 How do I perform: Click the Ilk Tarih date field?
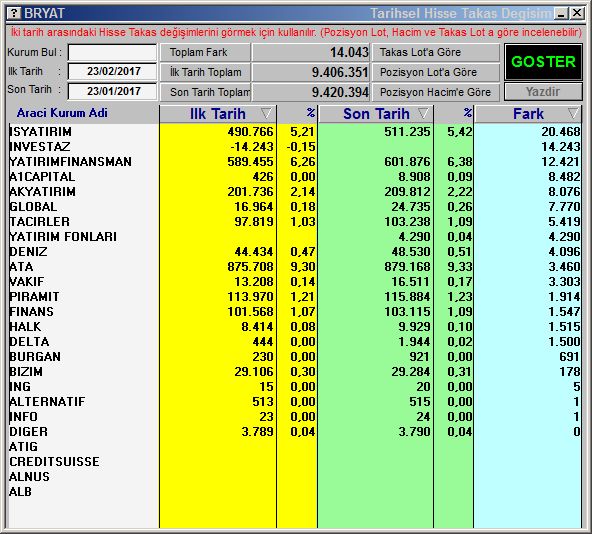point(112,71)
